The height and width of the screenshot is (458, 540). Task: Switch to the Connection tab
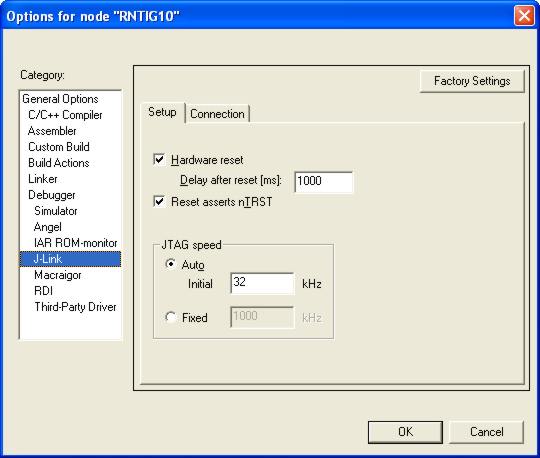(x=217, y=114)
